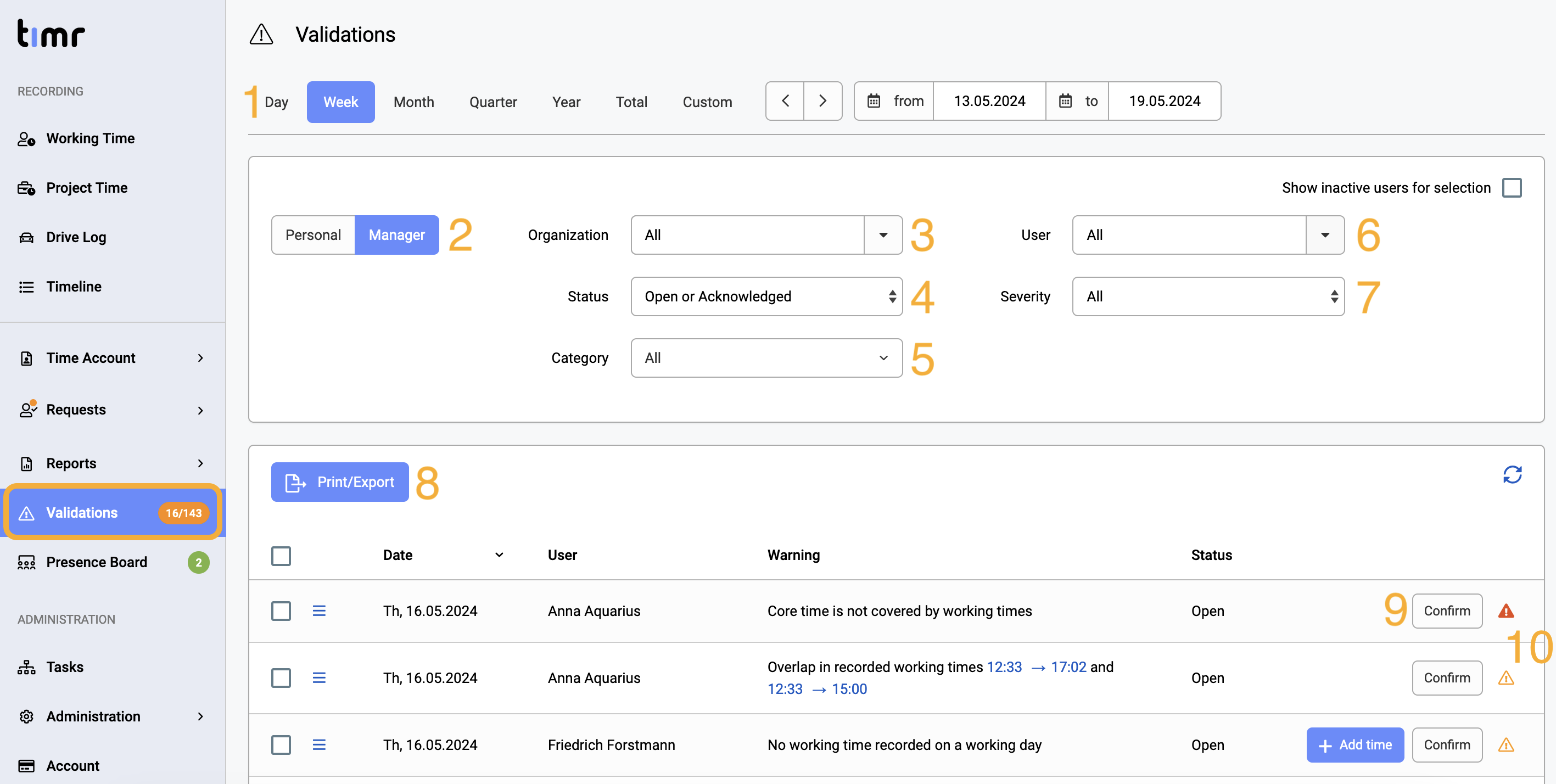
Task: Open the Severity select
Action: point(1208,296)
